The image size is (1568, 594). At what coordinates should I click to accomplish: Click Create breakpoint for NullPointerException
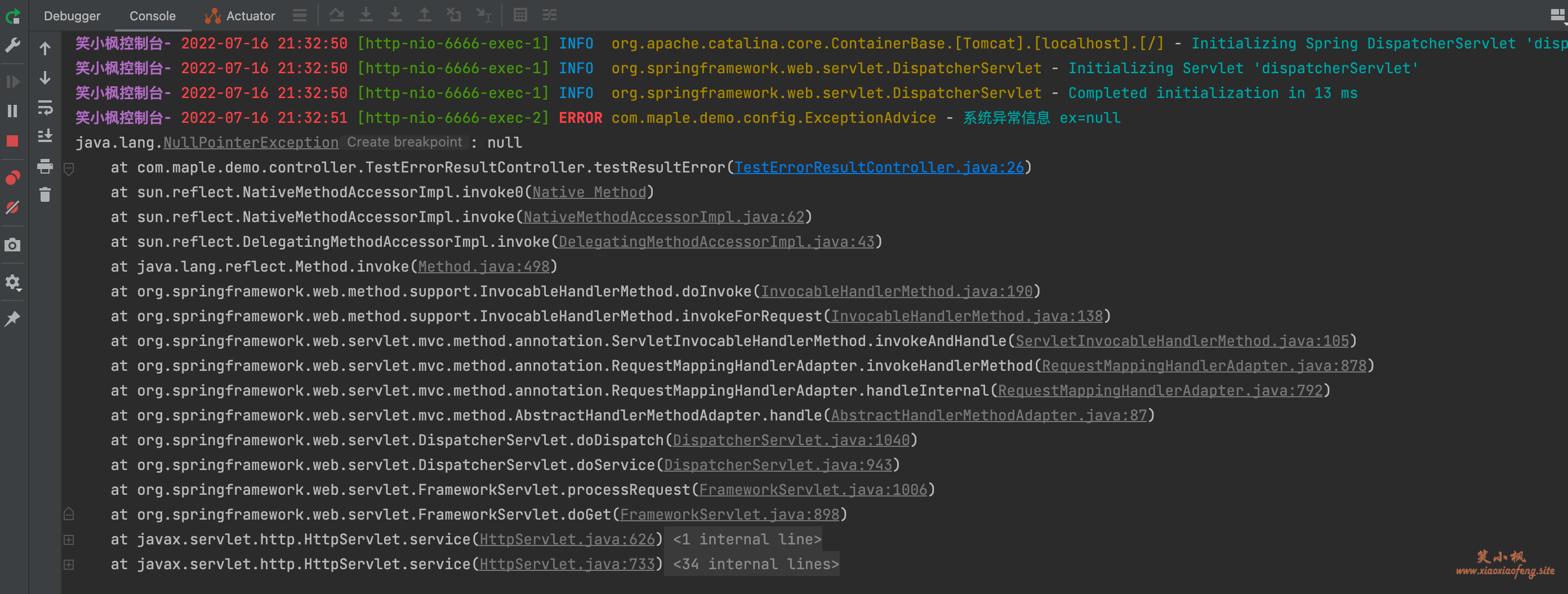click(404, 142)
